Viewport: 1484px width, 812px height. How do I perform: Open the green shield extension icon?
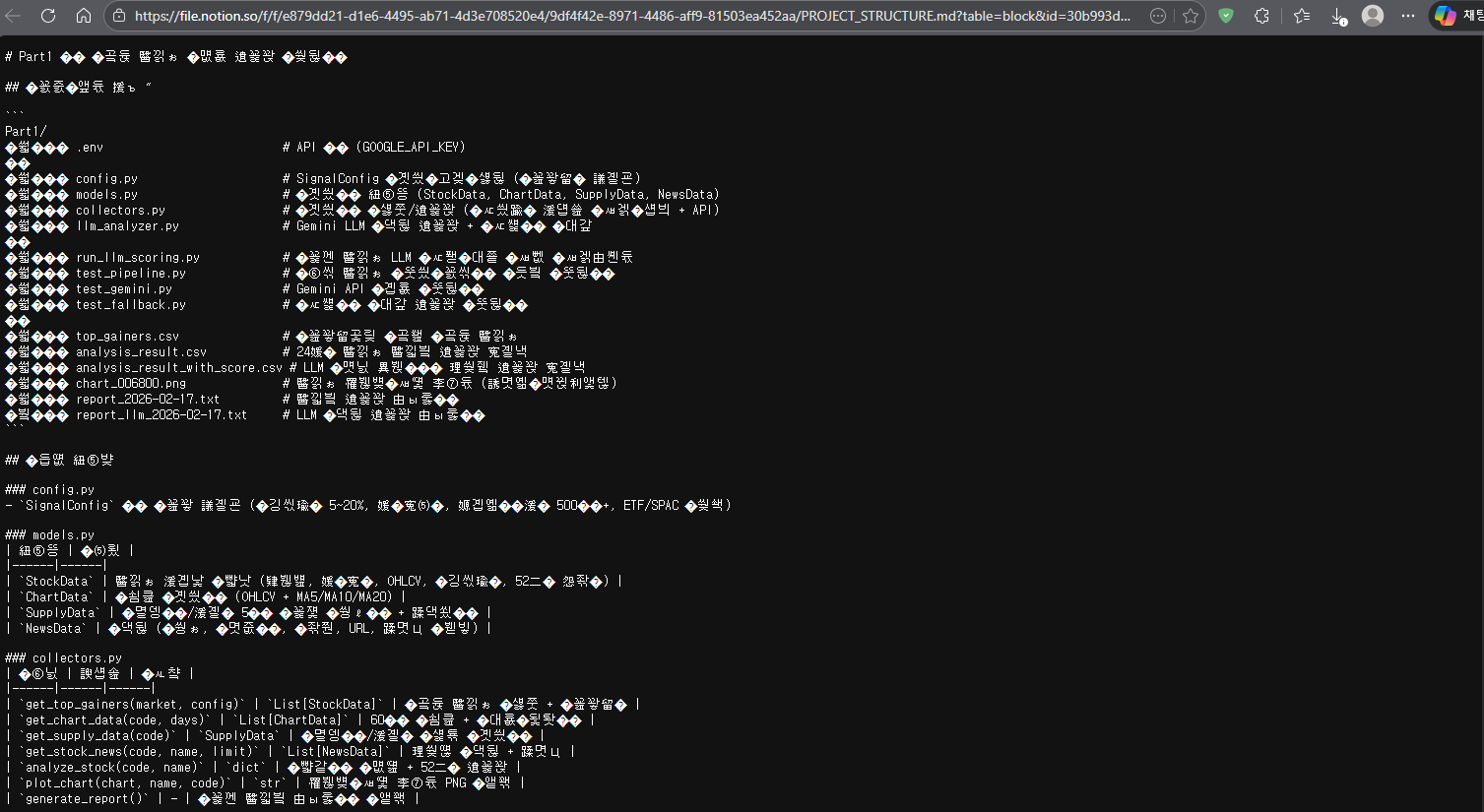pos(1226,16)
